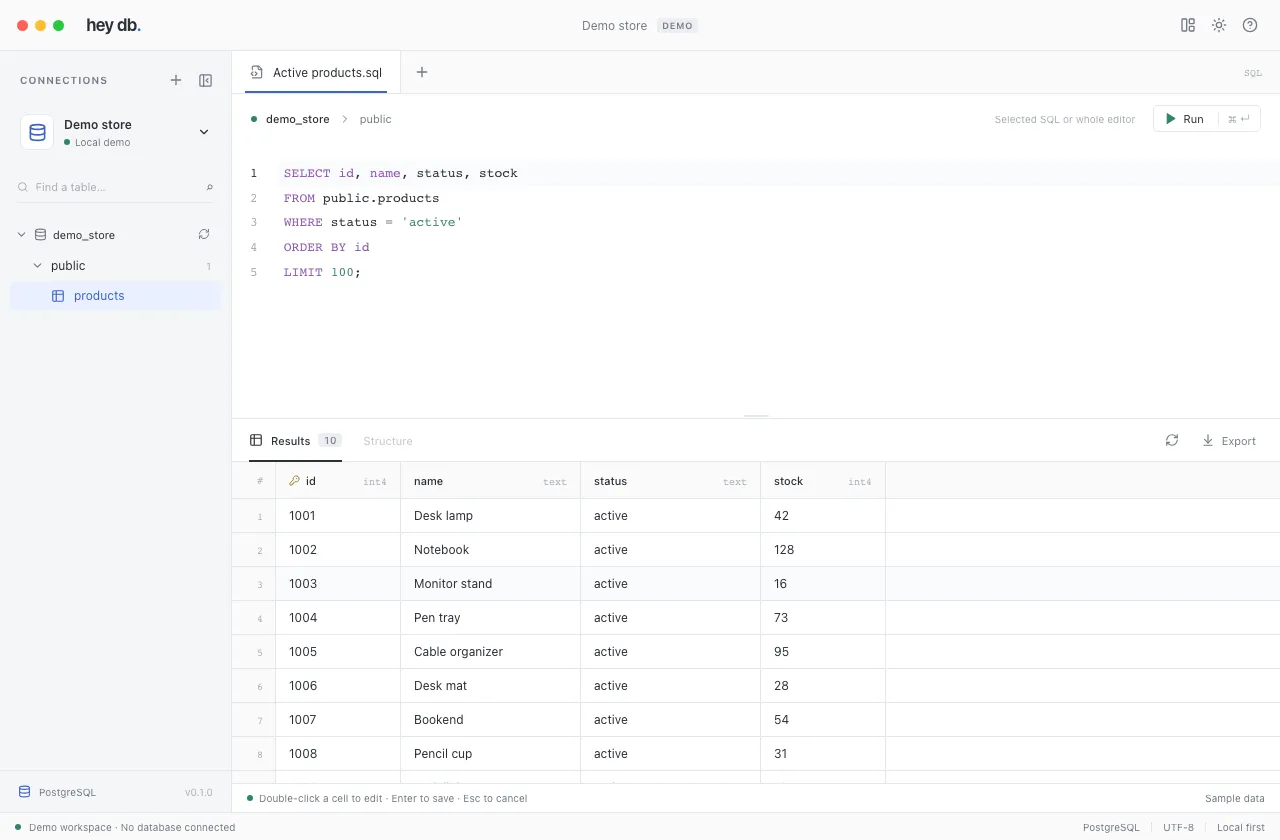Select the Cable organizer cell

coord(490,652)
